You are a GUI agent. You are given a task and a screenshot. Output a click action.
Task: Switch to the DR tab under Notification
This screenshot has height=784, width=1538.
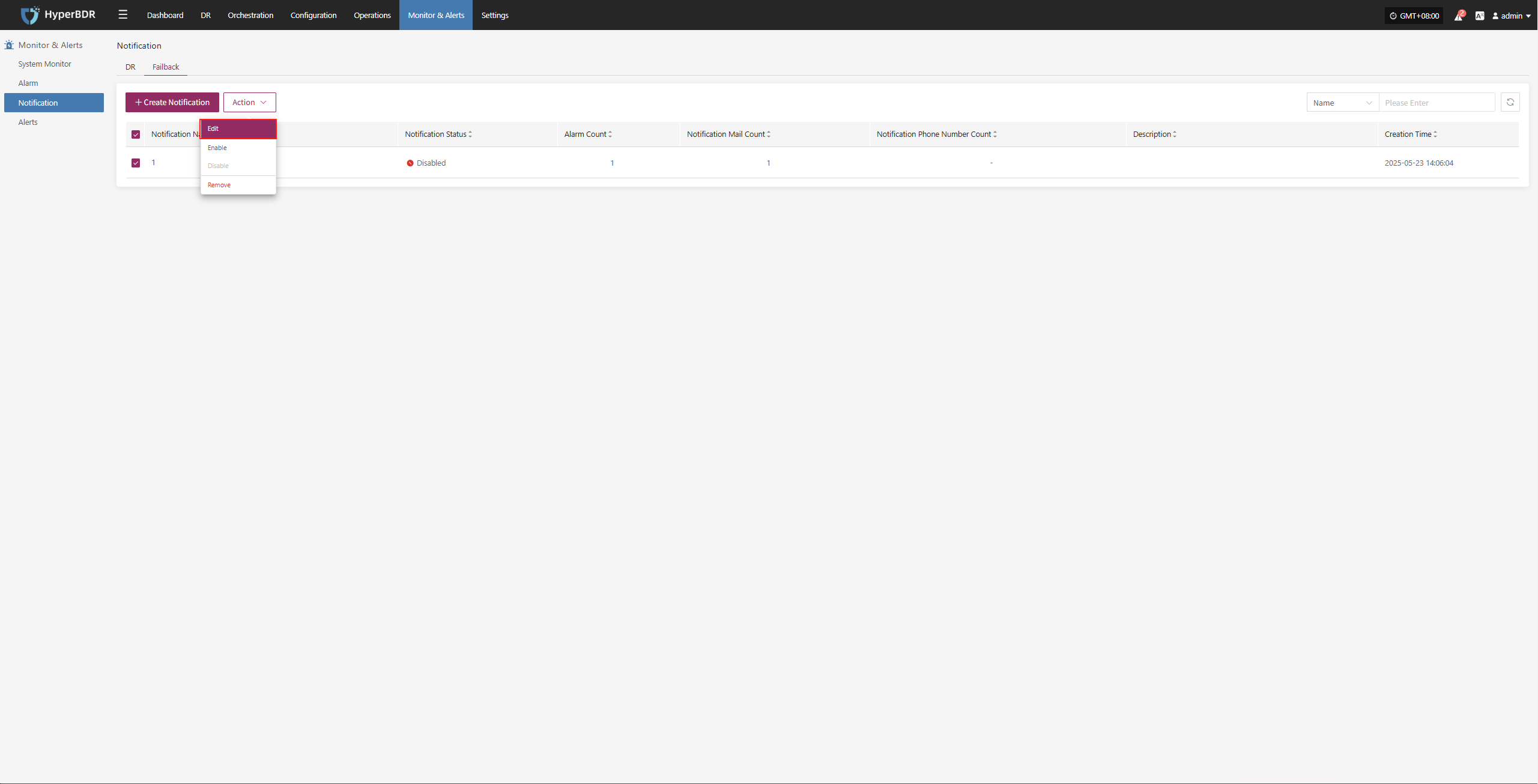pyautogui.click(x=130, y=67)
